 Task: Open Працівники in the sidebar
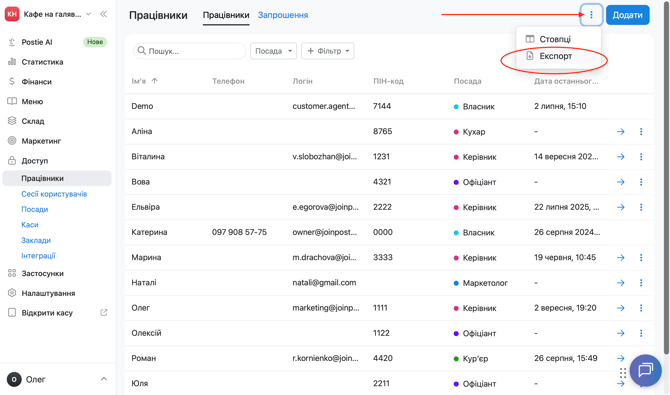coord(57,178)
